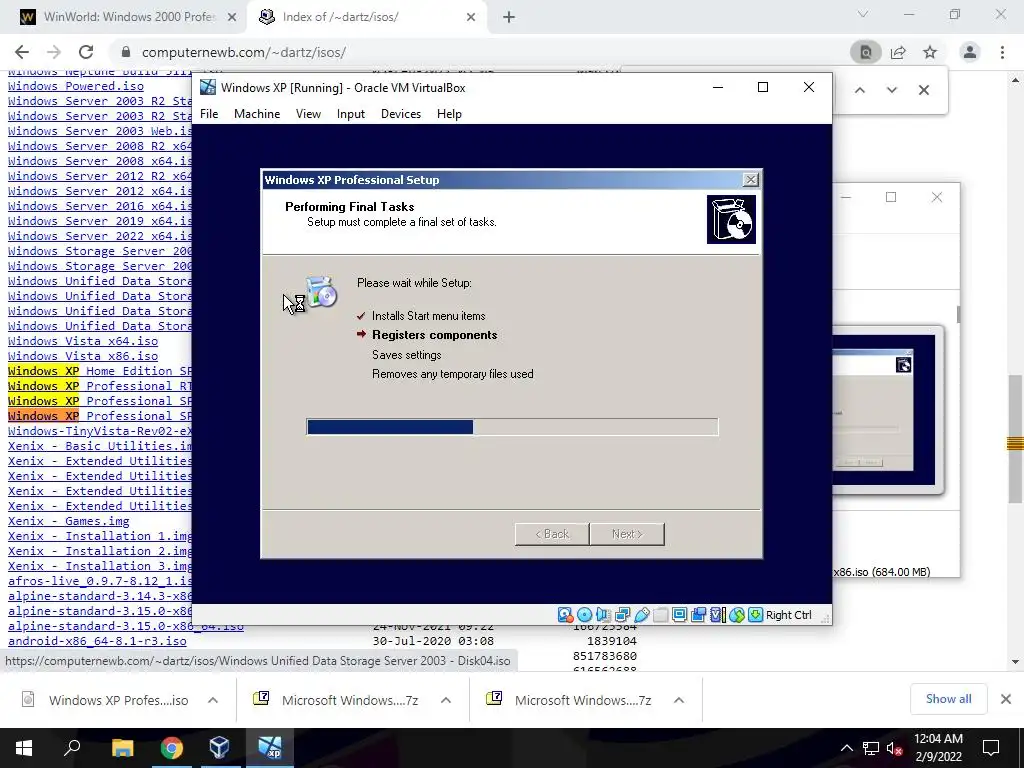The width and height of the screenshot is (1024, 768).
Task: Open Chrome's three-dot menu
Action: pos(1002,52)
